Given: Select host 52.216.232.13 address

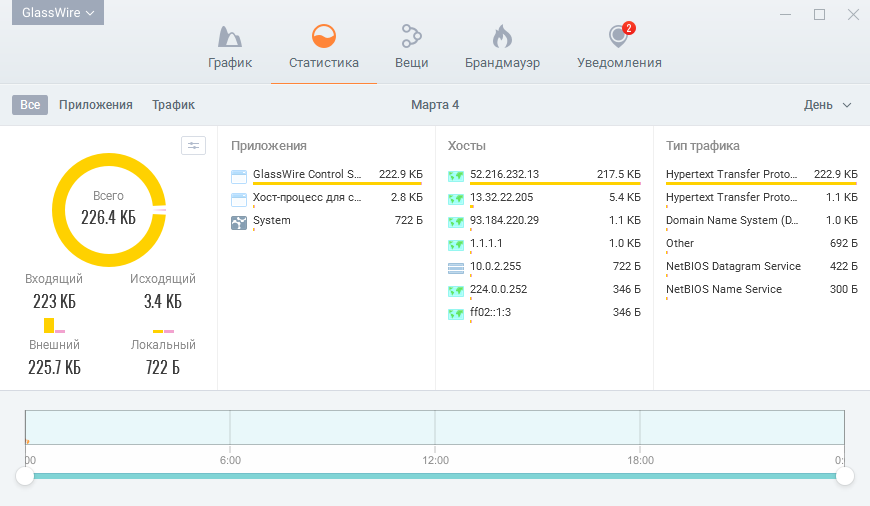Looking at the screenshot, I should click(504, 174).
